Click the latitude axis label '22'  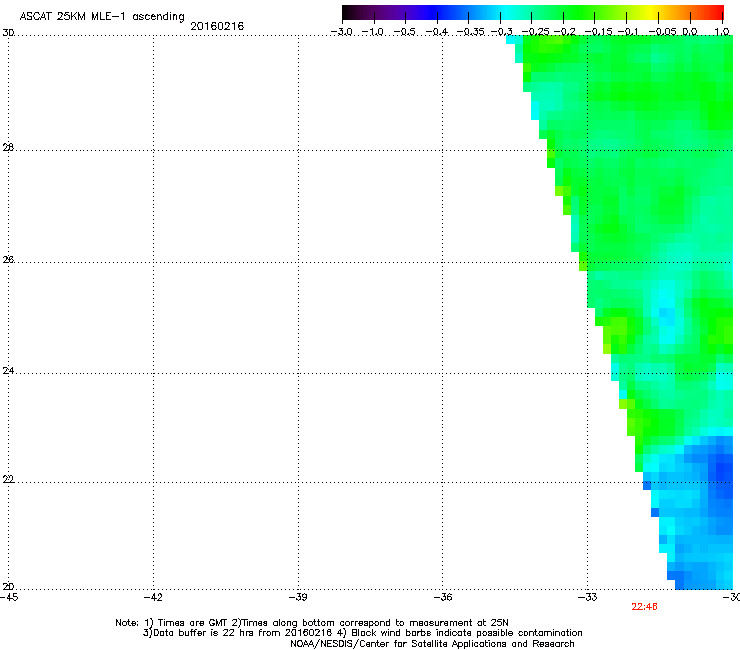pyautogui.click(x=8, y=479)
